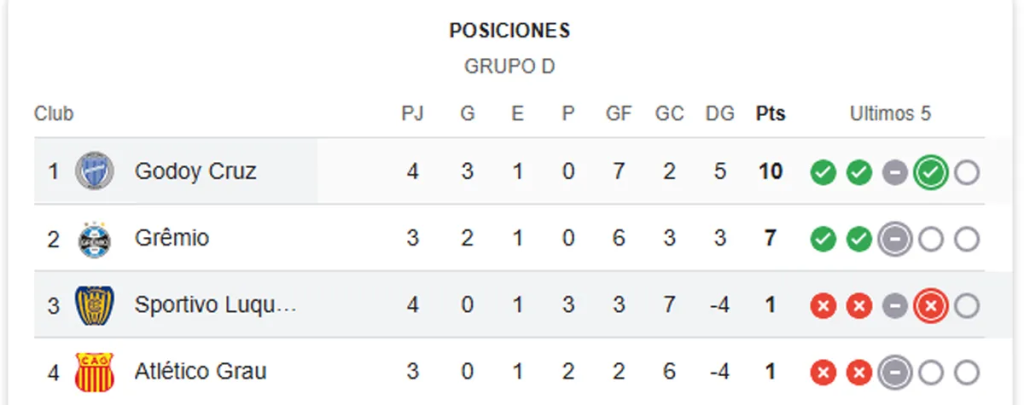The image size is (1024, 405).
Task: Click the Sportivo Luqueño club crest
Action: coord(95,305)
